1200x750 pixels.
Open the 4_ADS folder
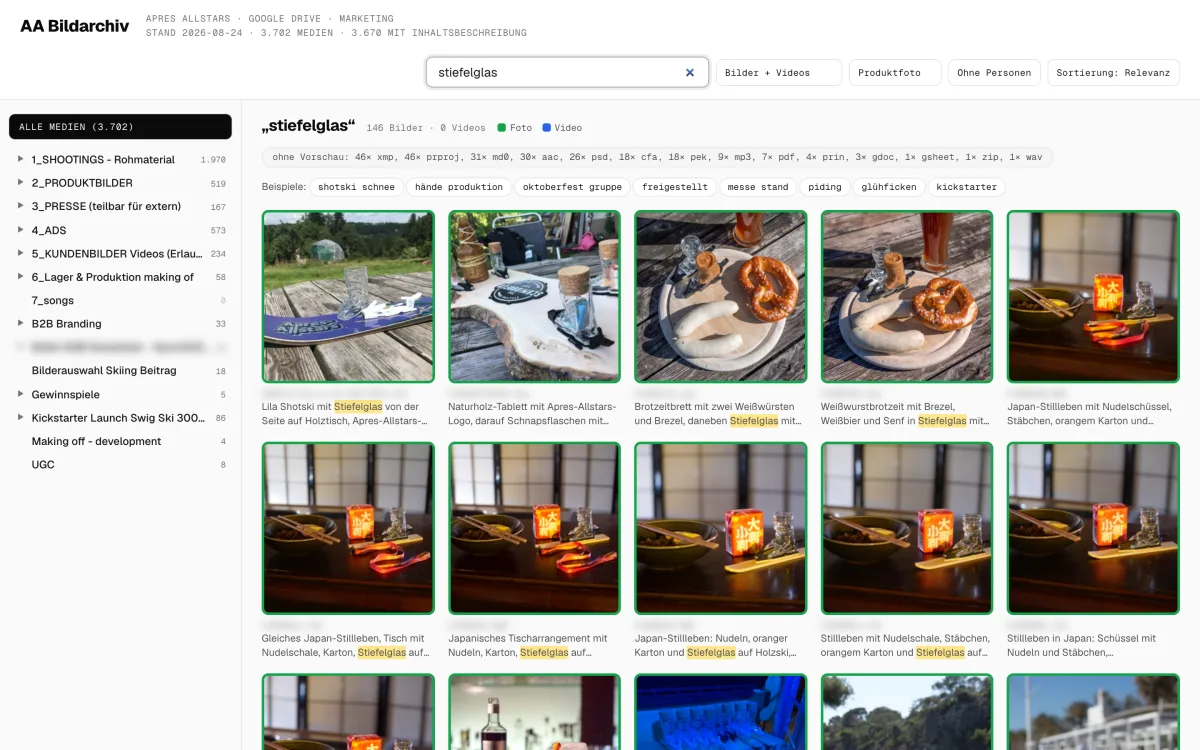[x=49, y=230]
